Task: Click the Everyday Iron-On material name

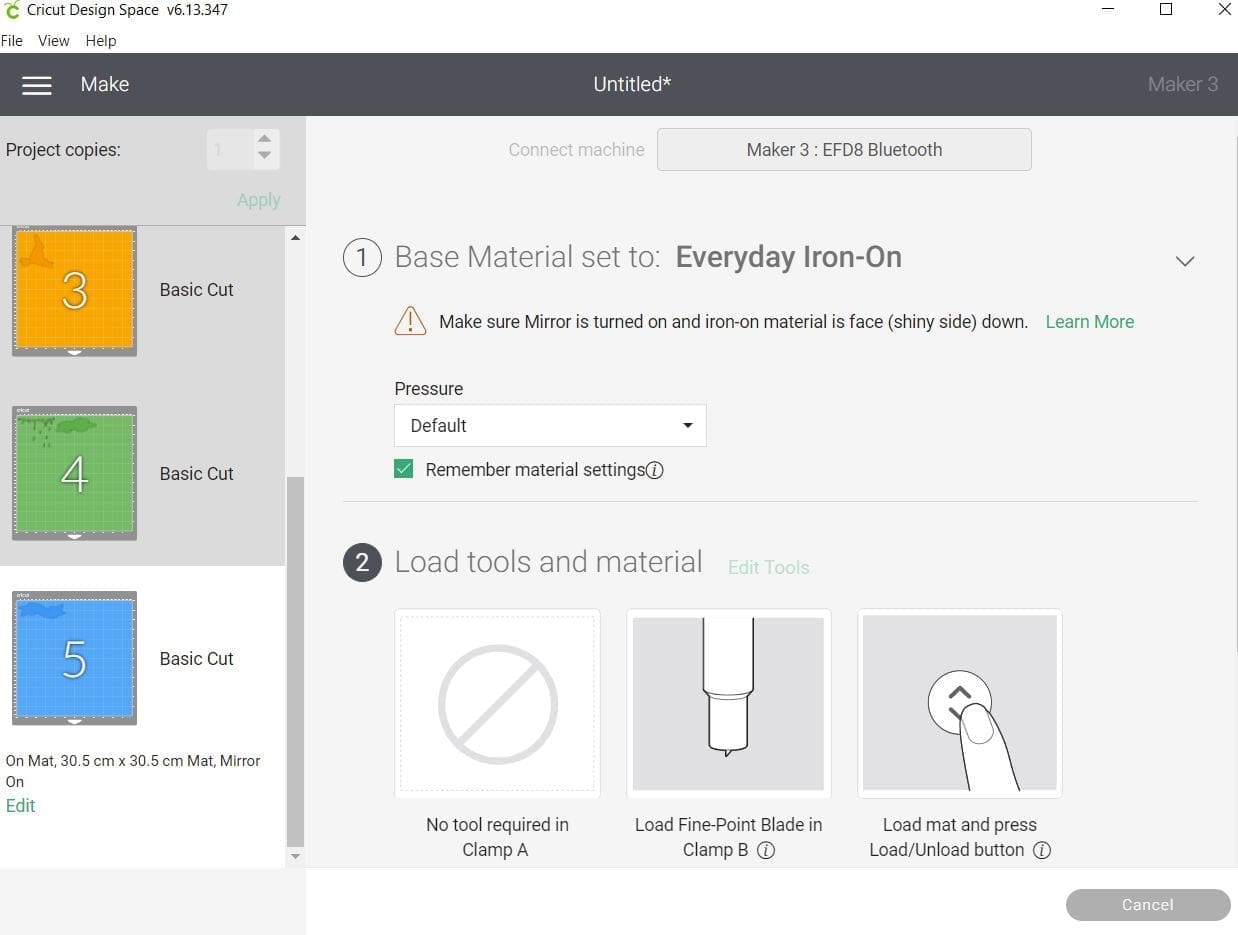Action: pyautogui.click(x=789, y=257)
